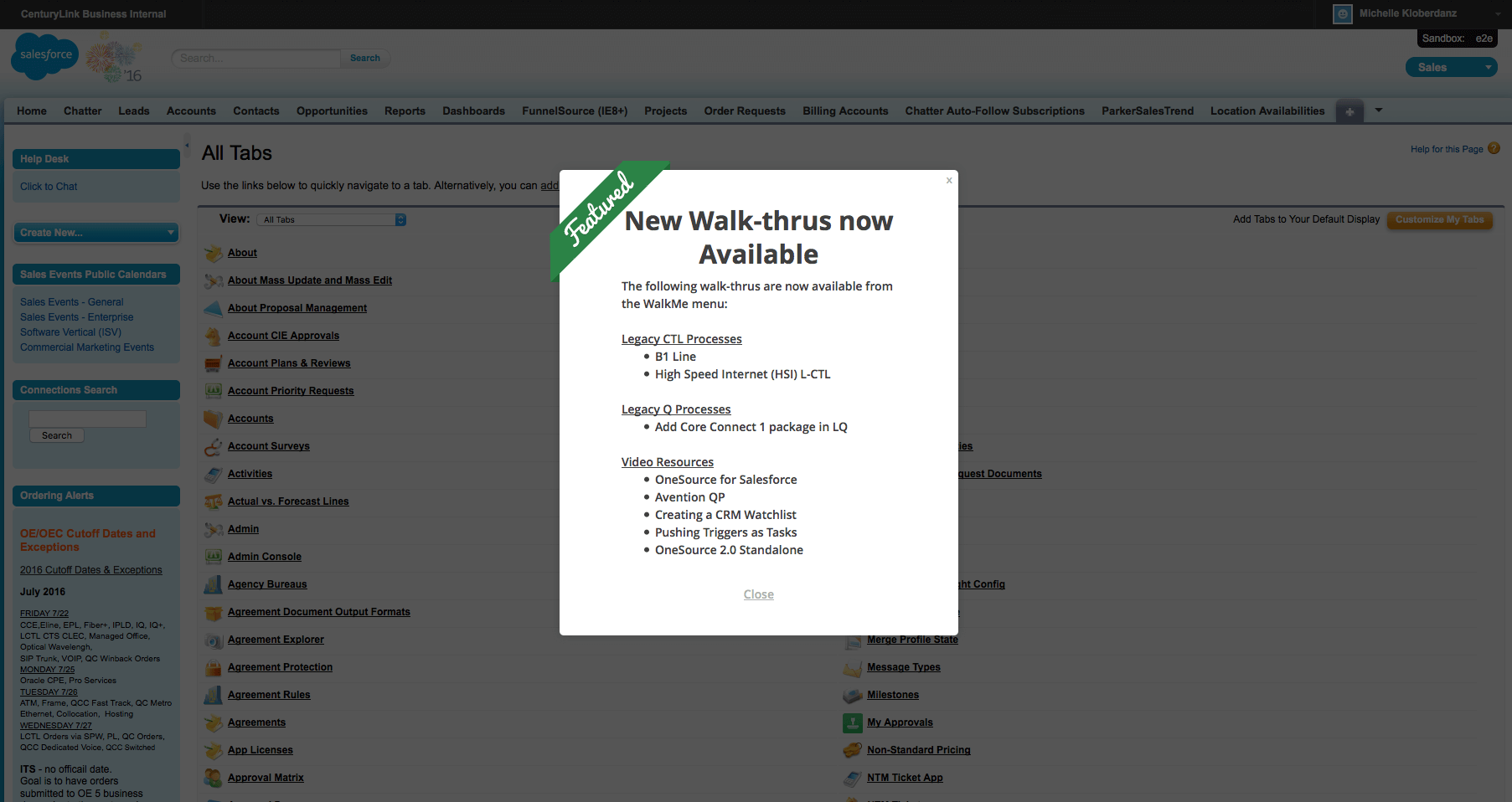The width and height of the screenshot is (1512, 802).
Task: Click the Help for this Page question icon
Action: [1494, 148]
